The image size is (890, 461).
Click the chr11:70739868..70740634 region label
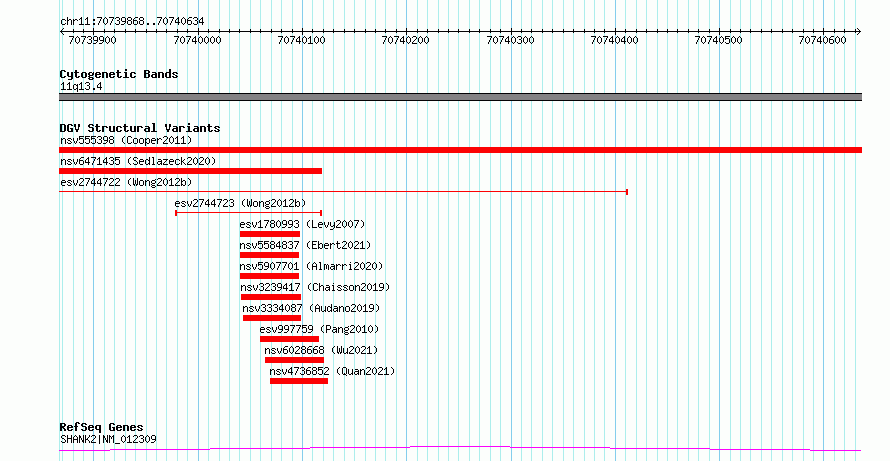[132, 22]
